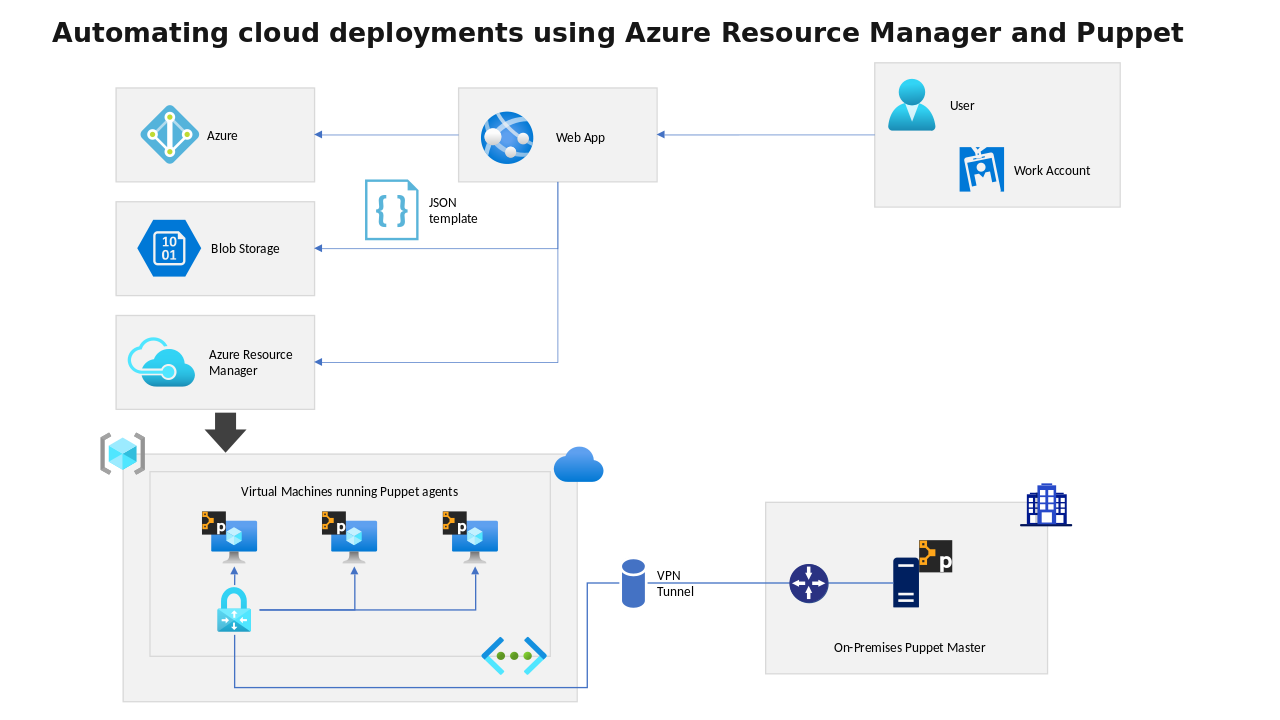This screenshot has width=1280, height=720.
Task: Click "Virtual Machines running Puppet agents" heading
Action: point(349,491)
